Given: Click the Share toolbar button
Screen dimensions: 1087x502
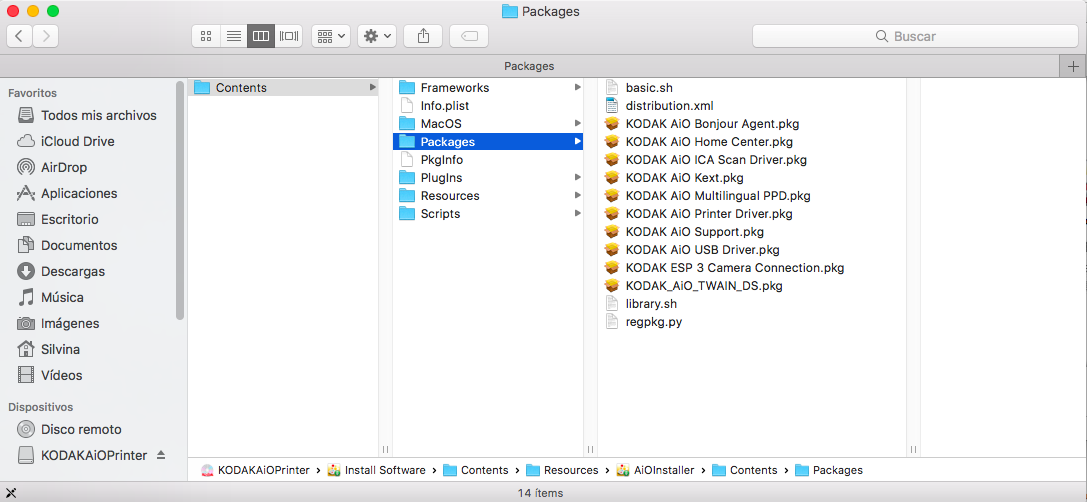Looking at the screenshot, I should [424, 36].
